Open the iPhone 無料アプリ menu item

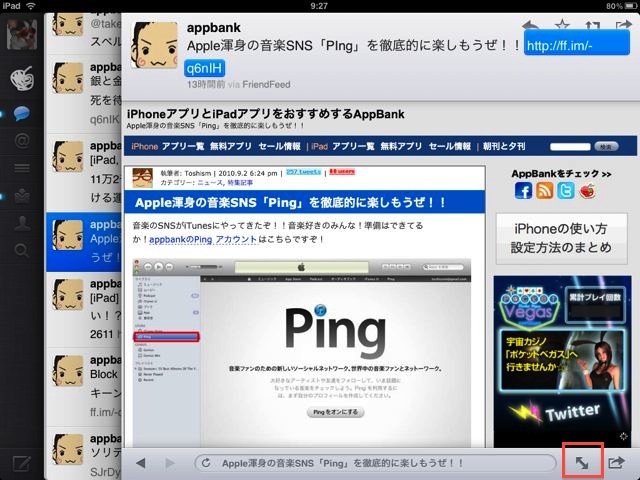coord(231,146)
